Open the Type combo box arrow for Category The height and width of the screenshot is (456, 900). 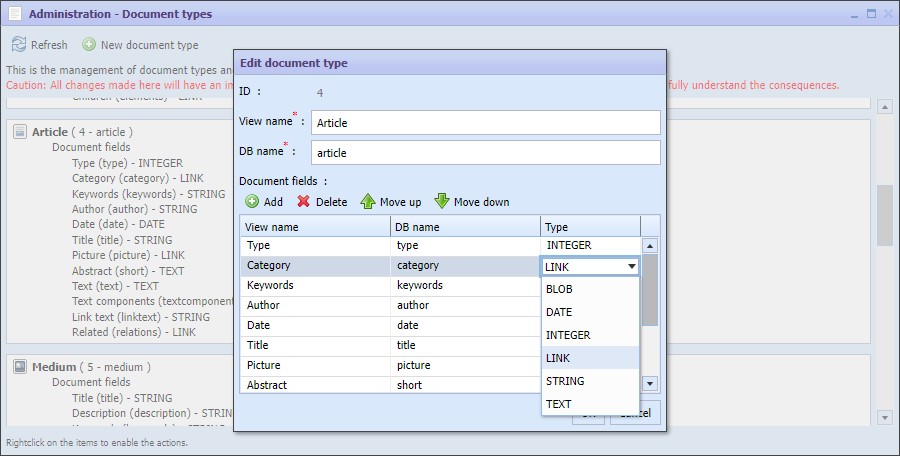pos(631,267)
